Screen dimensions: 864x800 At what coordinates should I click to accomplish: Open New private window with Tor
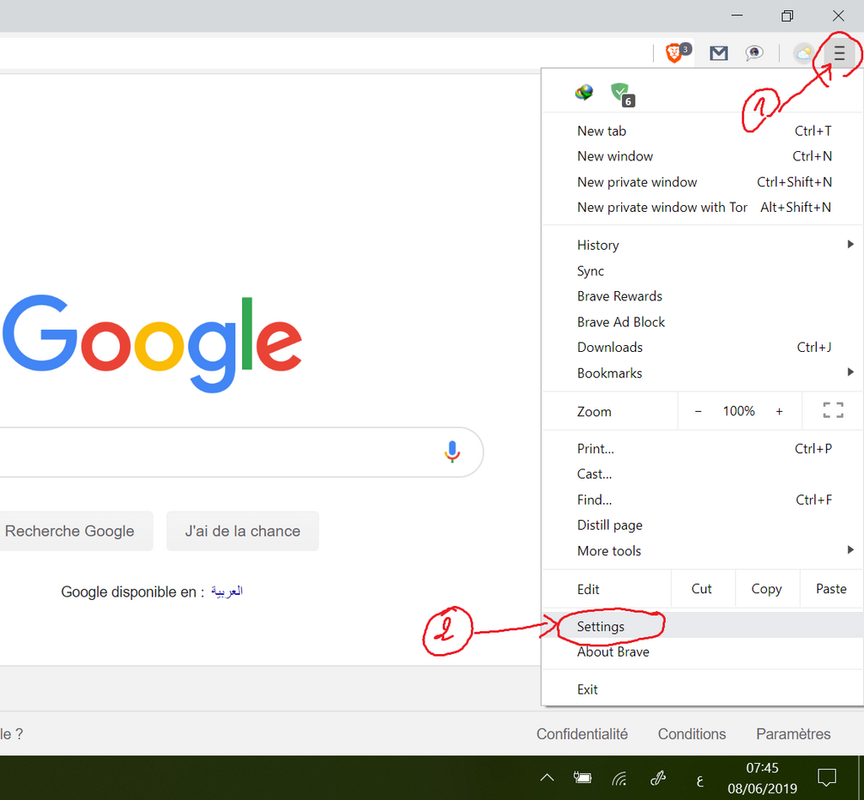tap(703, 208)
